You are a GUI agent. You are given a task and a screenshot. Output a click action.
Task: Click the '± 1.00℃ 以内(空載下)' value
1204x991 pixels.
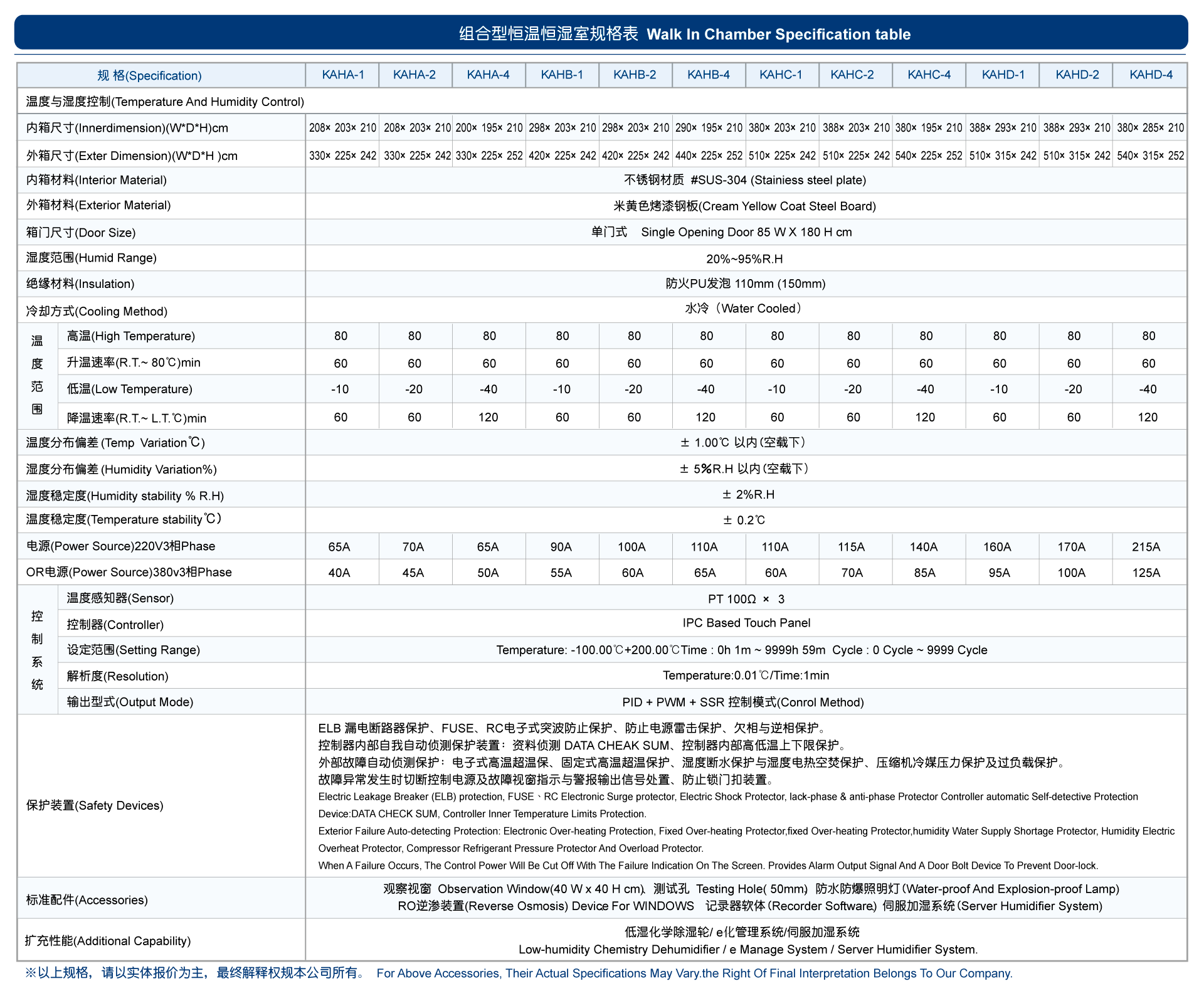tap(744, 442)
